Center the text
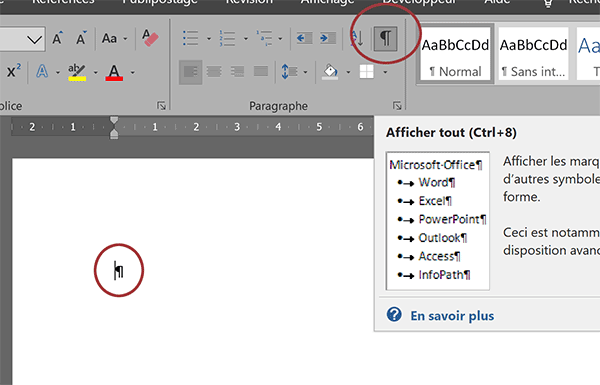 (x=214, y=72)
